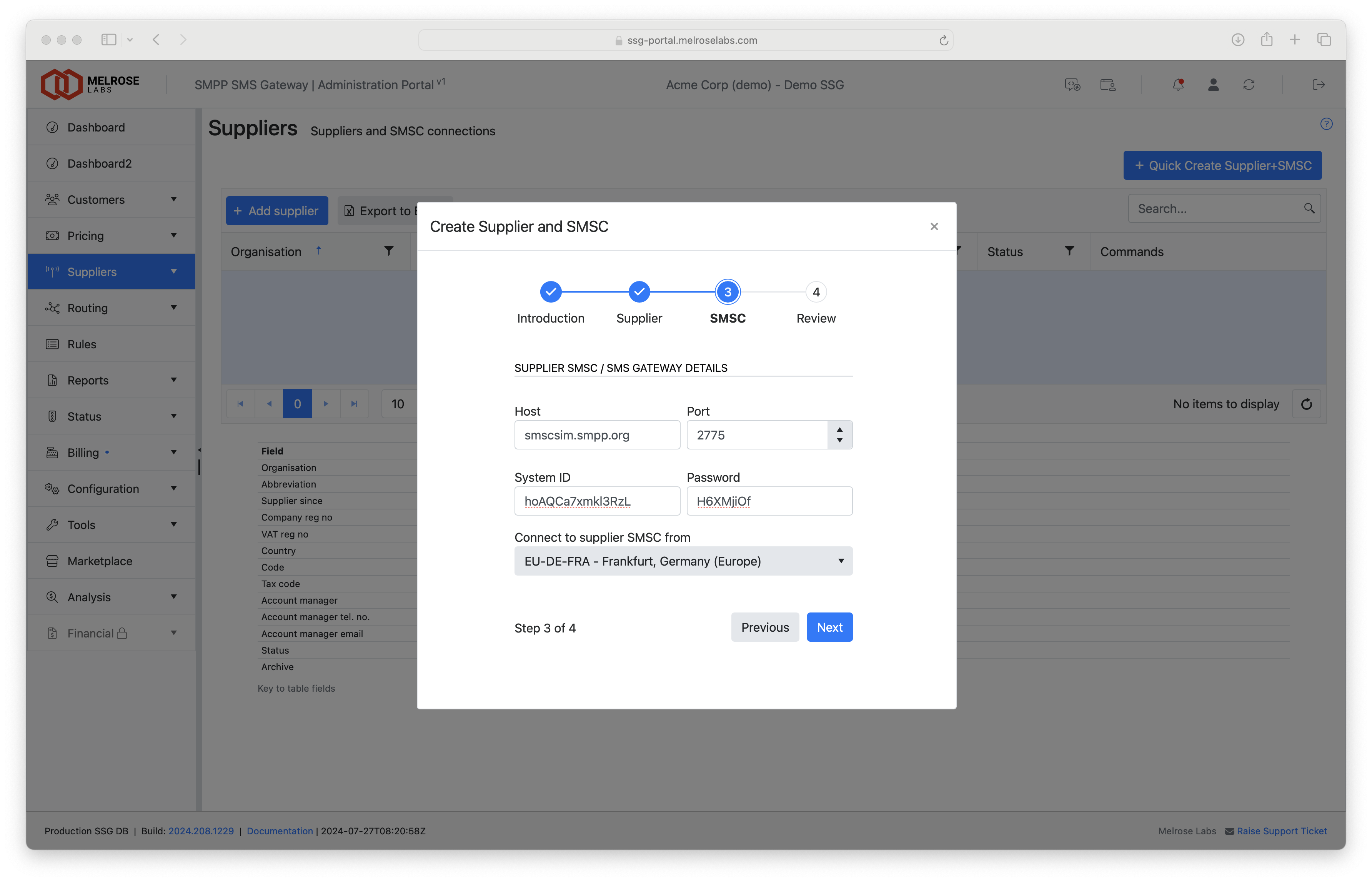Click the window-with-user header icon
The image size is (1372, 882).
pos(1107,85)
